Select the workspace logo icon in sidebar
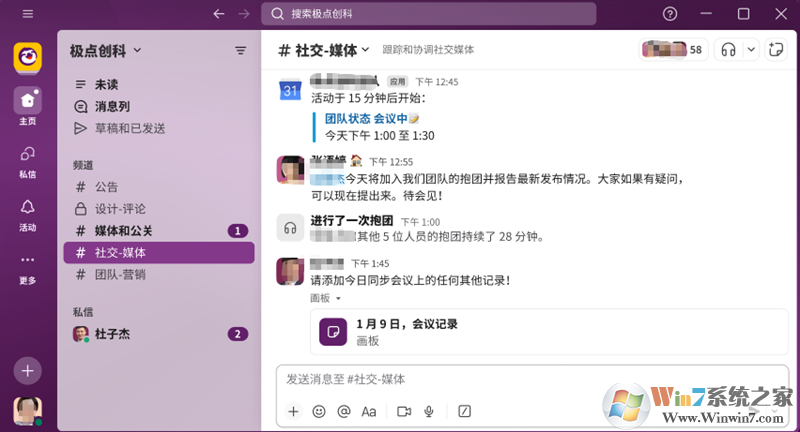Screen dimensions: 800x432 coord(28,57)
